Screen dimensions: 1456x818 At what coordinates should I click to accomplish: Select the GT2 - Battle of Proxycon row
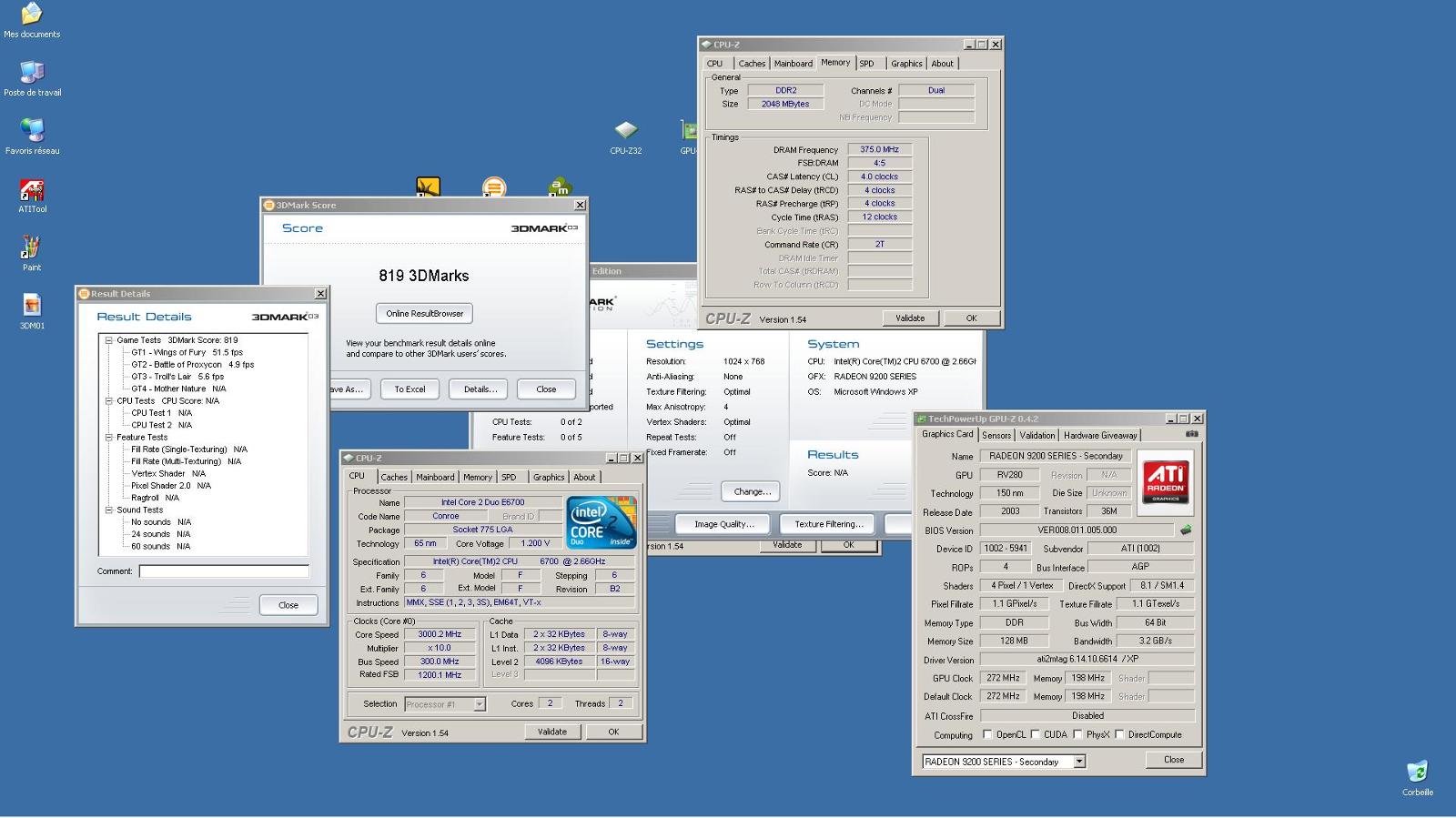pos(192,364)
